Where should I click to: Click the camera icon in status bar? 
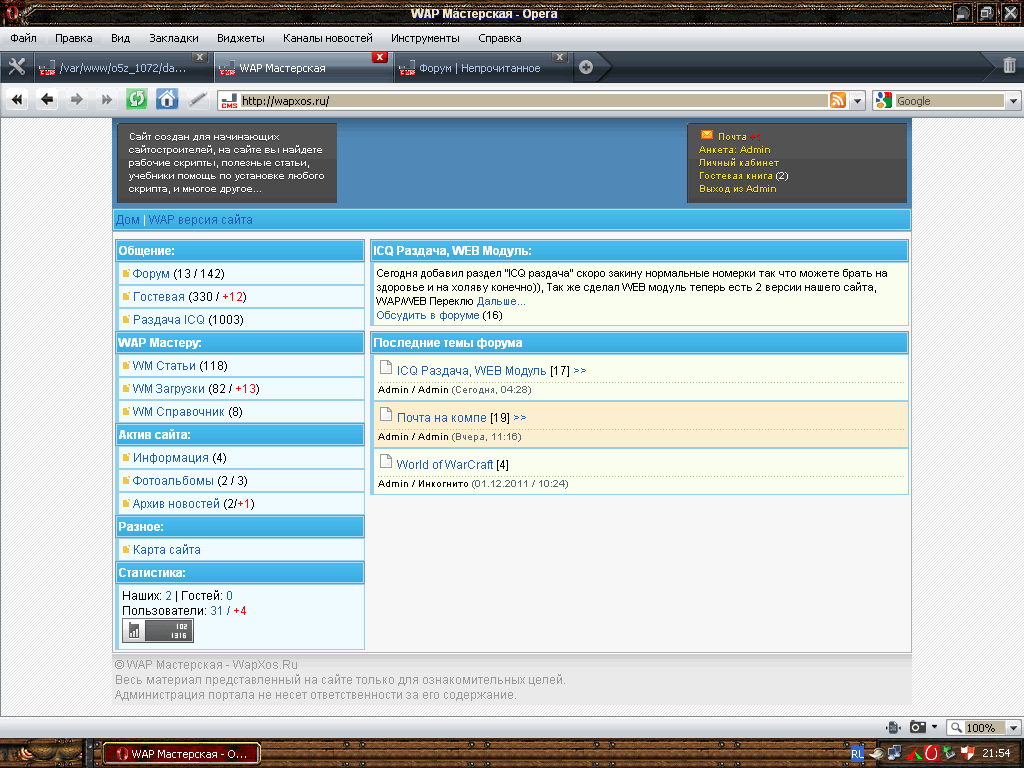coord(918,727)
